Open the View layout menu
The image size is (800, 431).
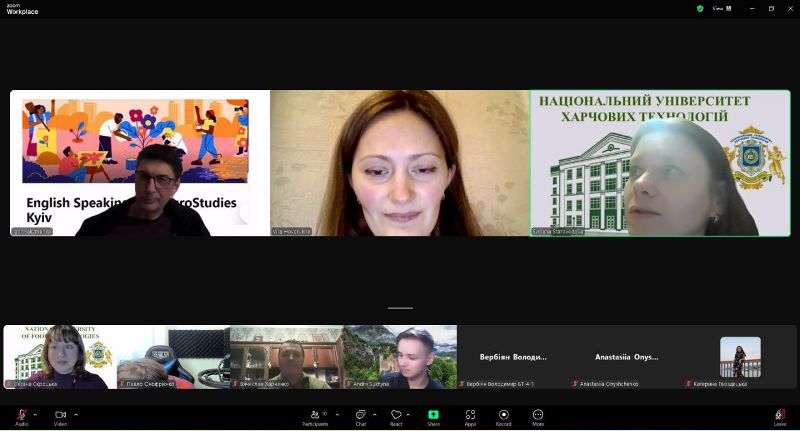pos(722,8)
